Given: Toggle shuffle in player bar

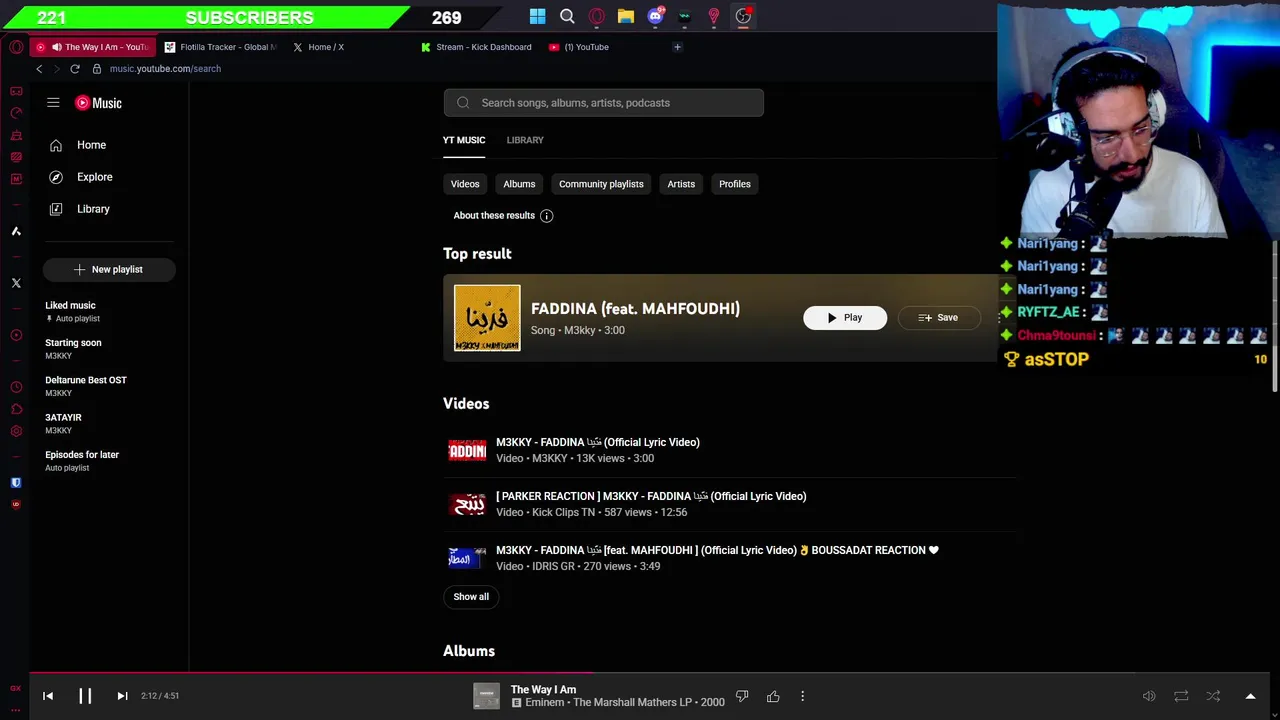Looking at the screenshot, I should pos(1213,696).
